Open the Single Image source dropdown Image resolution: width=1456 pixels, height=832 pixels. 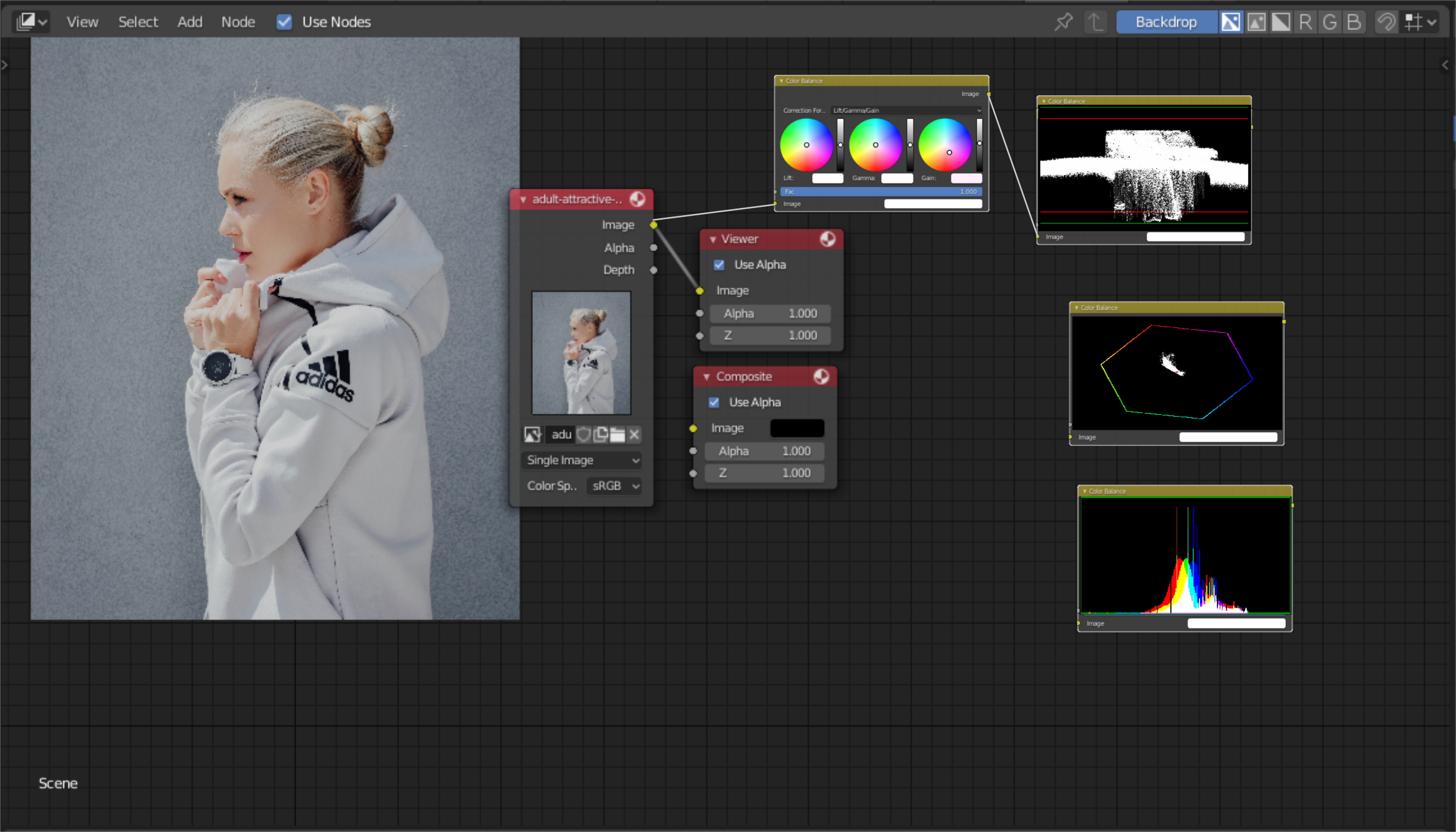pos(582,460)
